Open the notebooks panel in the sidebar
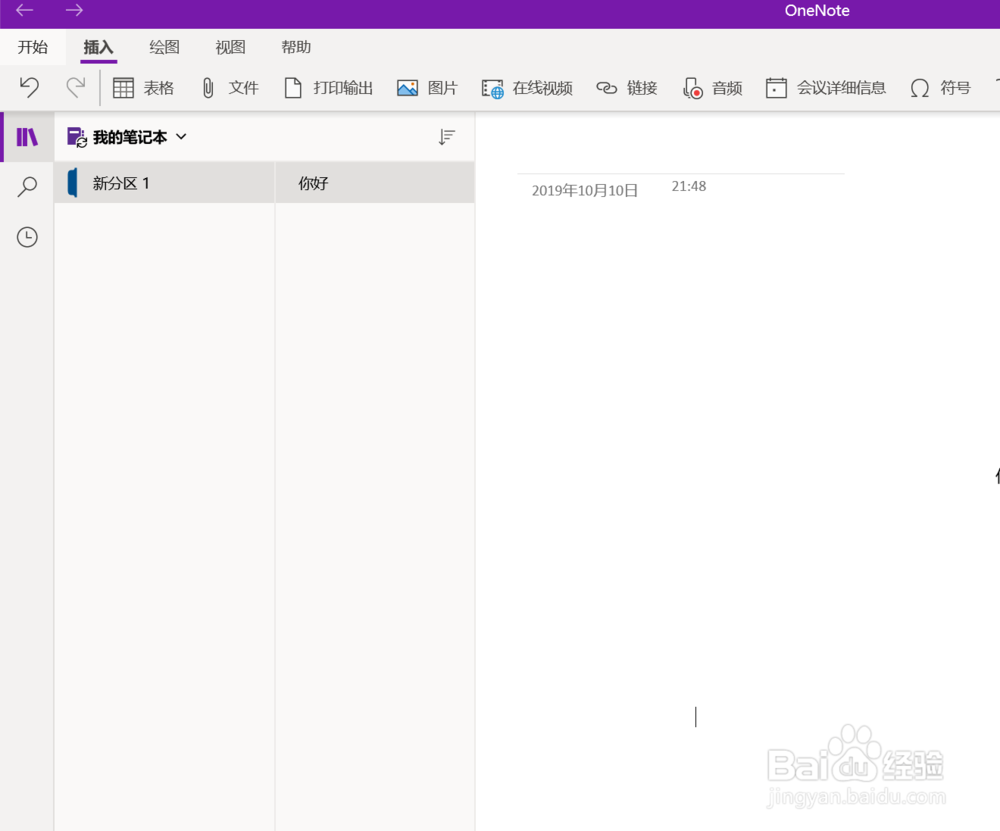This screenshot has height=831, width=1000. click(x=26, y=136)
